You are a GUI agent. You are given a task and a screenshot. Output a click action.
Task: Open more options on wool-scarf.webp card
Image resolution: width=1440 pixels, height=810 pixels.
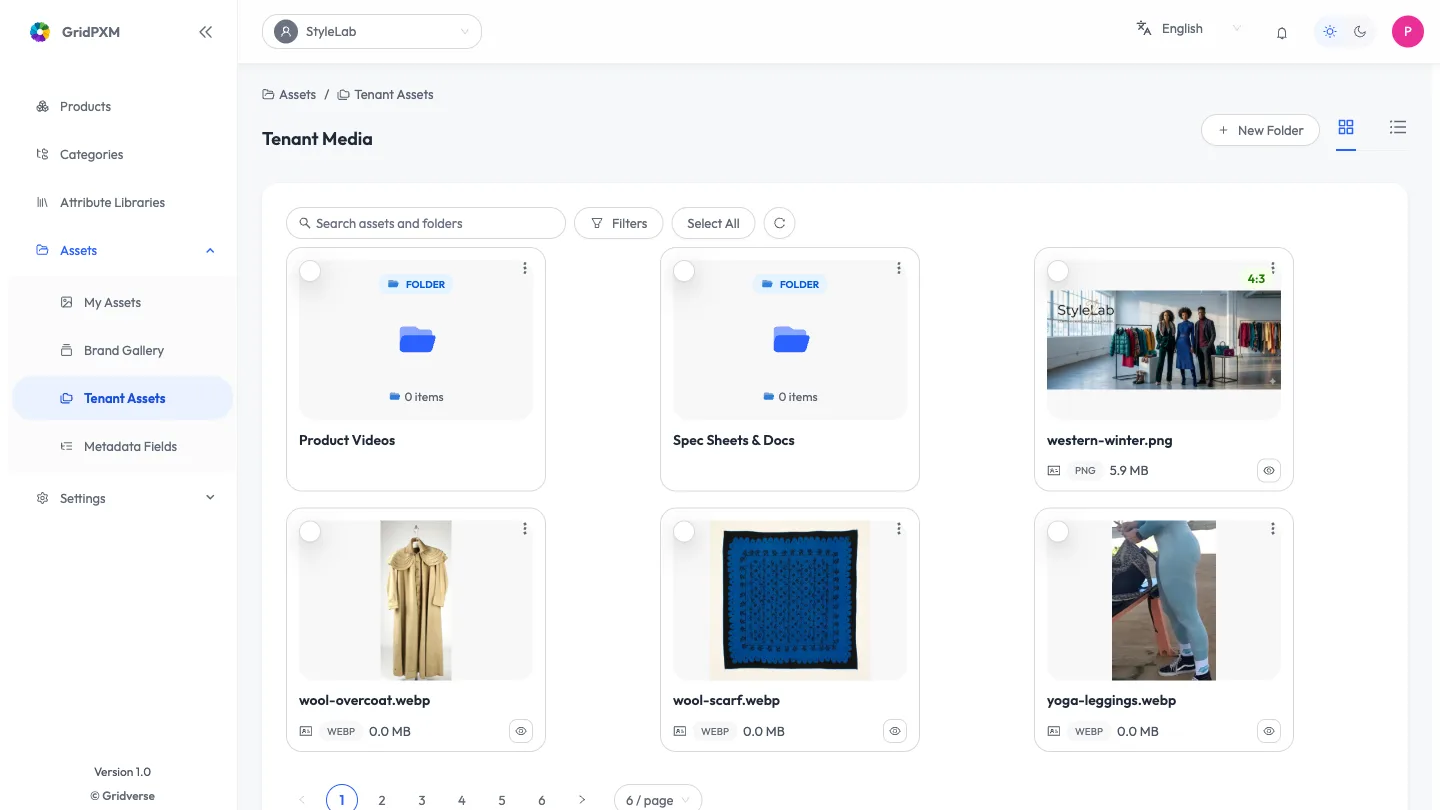(899, 529)
